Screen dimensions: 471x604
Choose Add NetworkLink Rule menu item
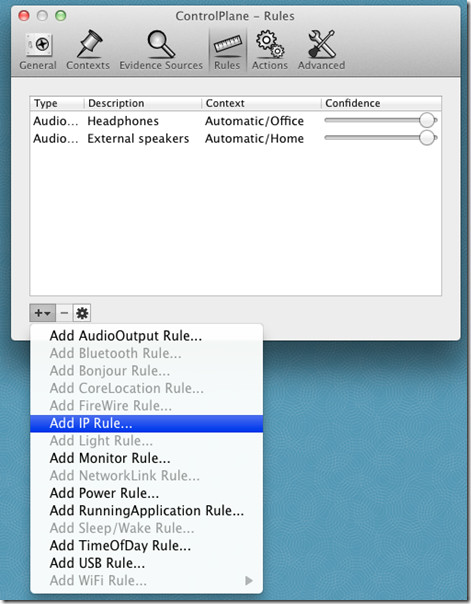pos(146,475)
